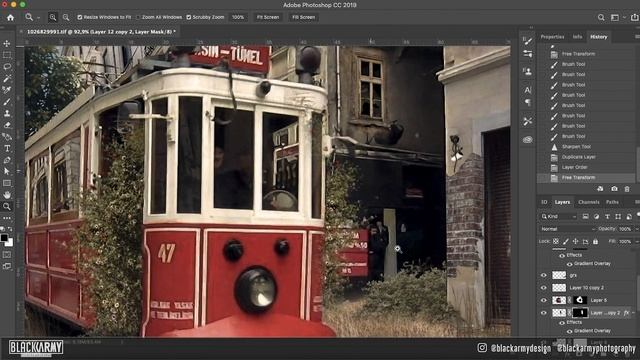The image size is (640, 360).
Task: Open the workspace switcher icon
Action: (615, 17)
